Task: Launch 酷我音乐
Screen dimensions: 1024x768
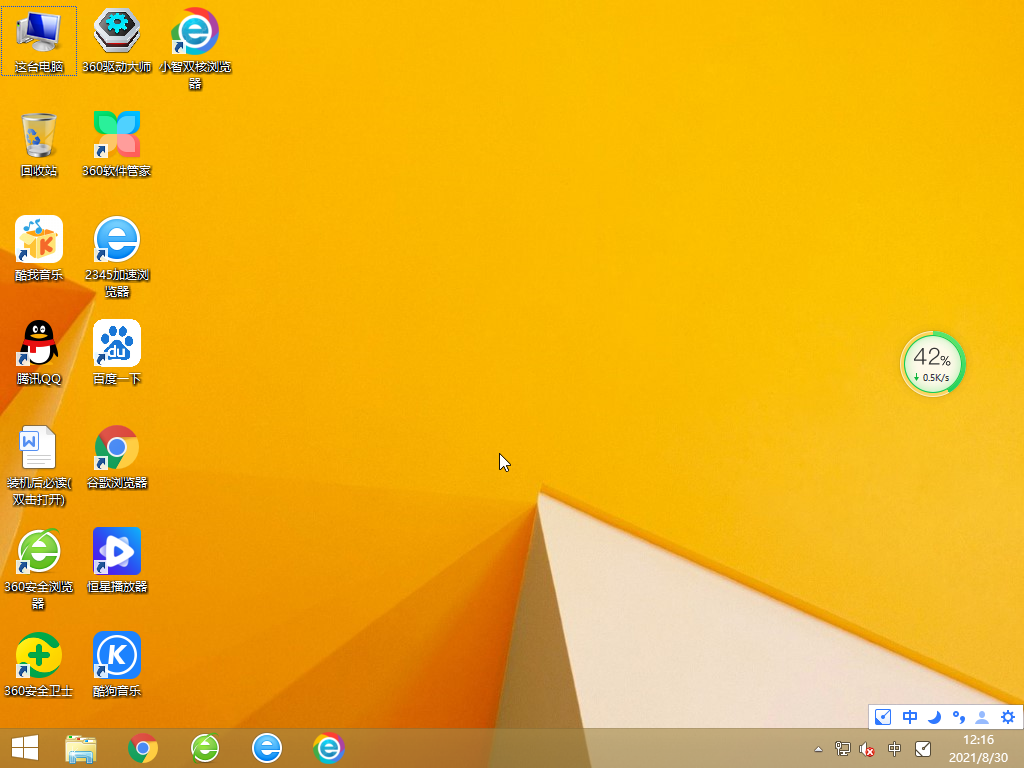Action: tap(38, 241)
